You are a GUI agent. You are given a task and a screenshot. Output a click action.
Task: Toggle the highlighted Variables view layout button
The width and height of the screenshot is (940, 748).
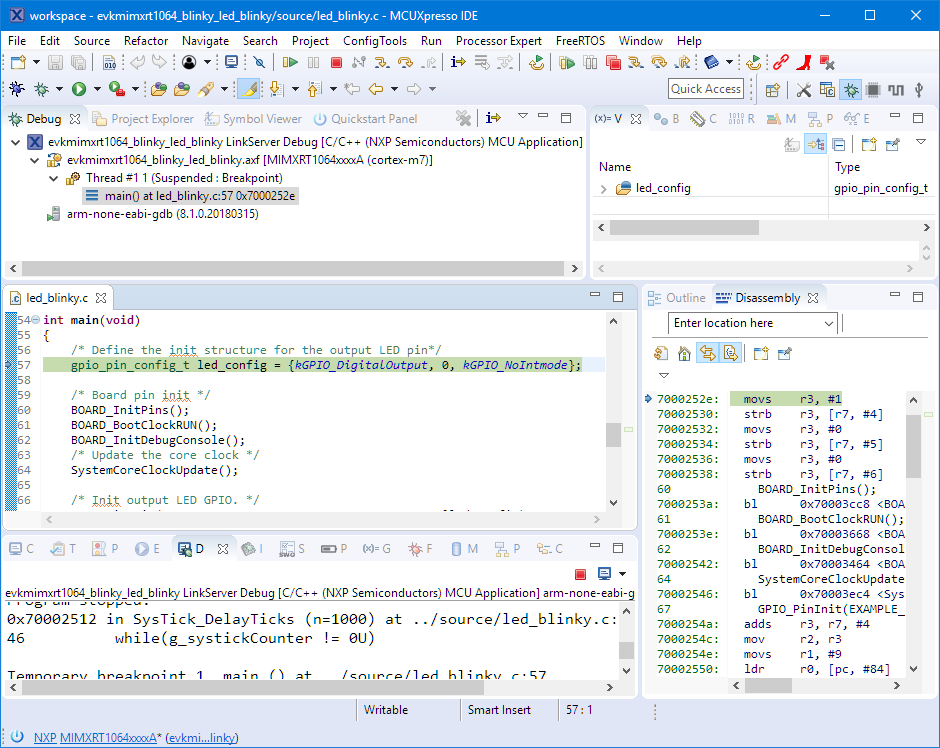pyautogui.click(x=815, y=144)
